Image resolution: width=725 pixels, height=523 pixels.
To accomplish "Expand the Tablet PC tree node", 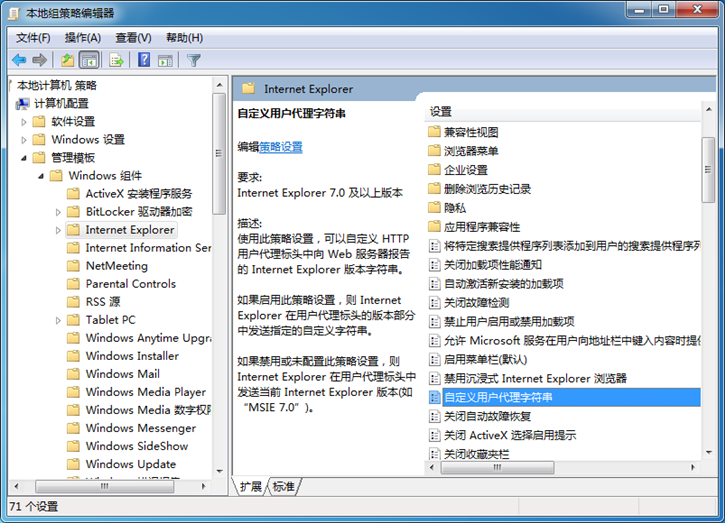I will click(x=58, y=320).
